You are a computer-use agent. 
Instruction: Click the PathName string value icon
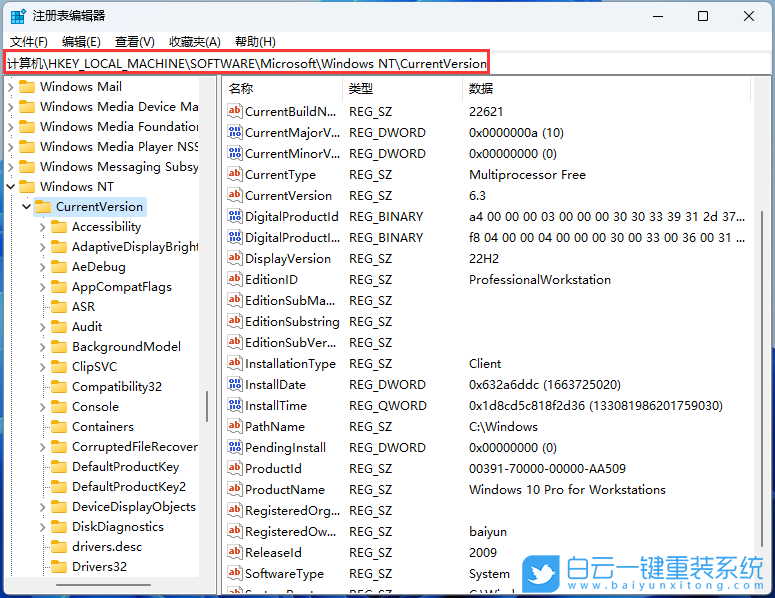[x=235, y=426]
